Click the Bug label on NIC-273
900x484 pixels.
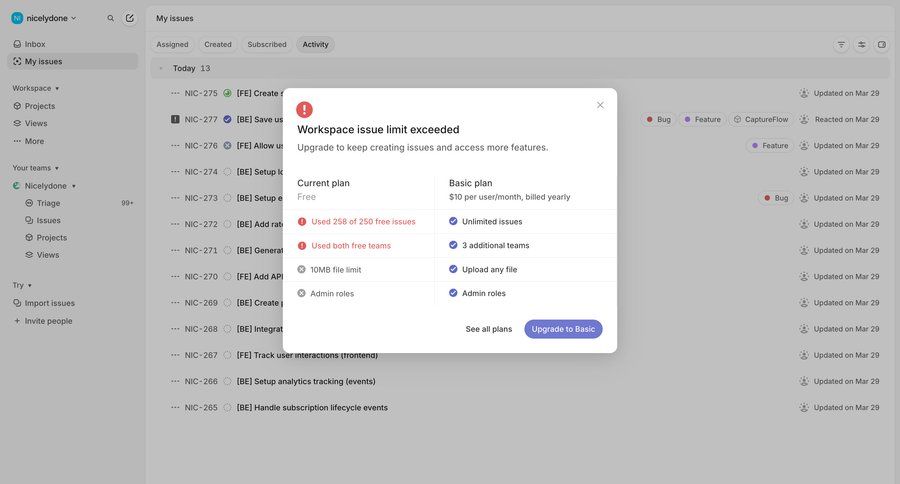tap(775, 198)
